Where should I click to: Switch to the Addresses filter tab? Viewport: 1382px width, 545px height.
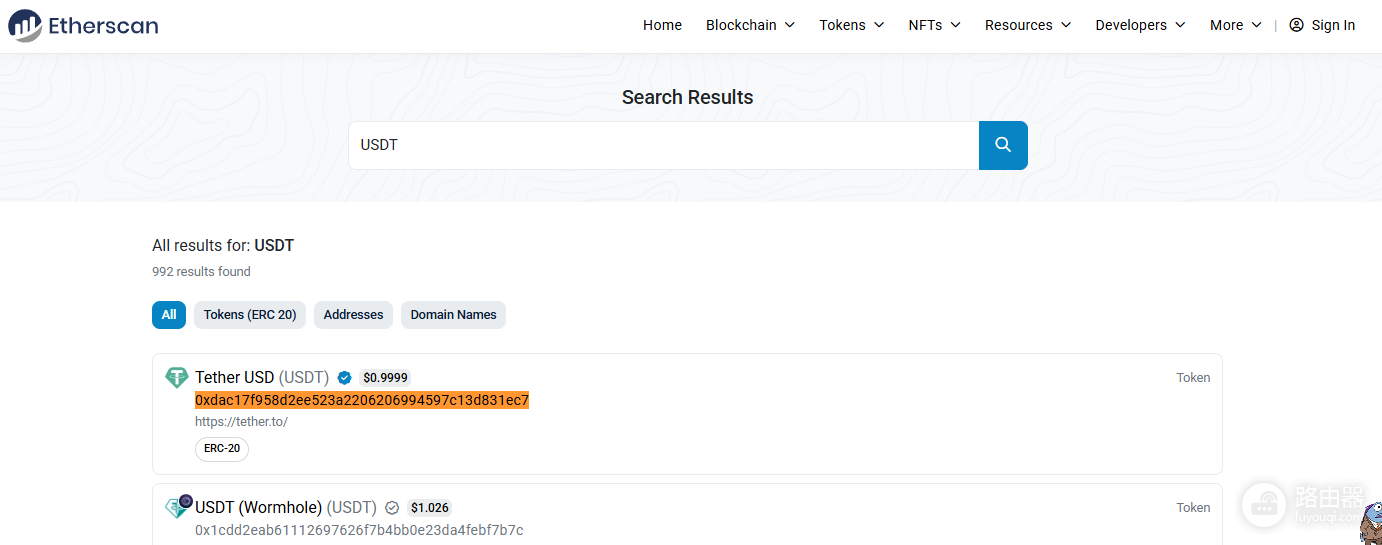point(353,315)
